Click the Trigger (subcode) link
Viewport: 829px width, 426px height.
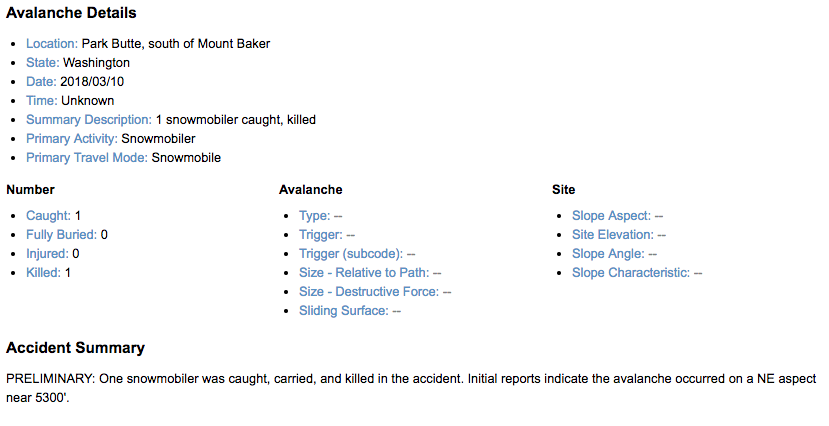pos(351,254)
